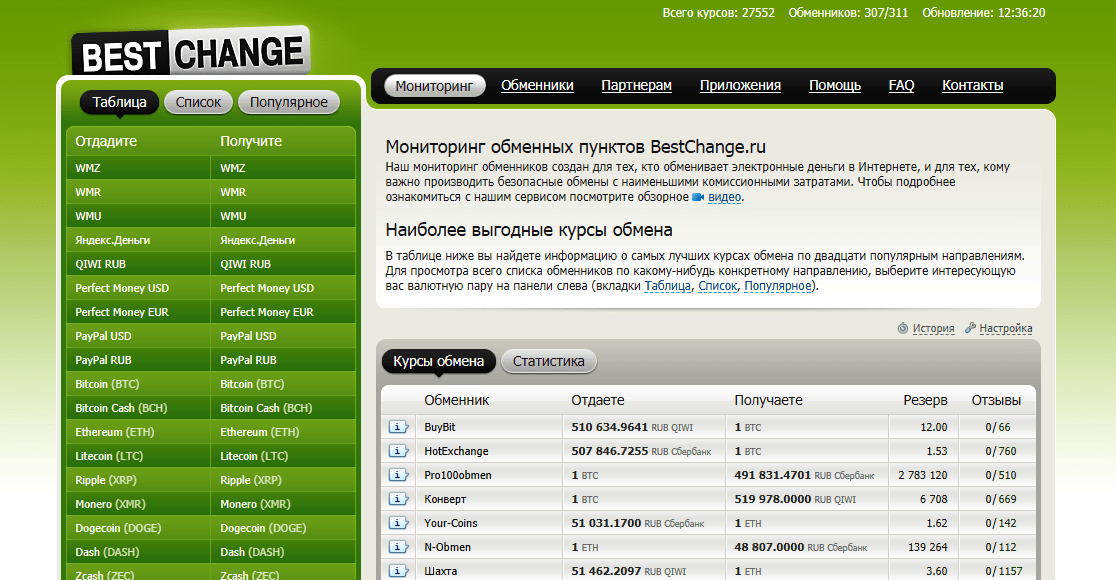Viewport: 1116px width, 580px height.
Task: Go to the FAQ menu item
Action: (x=901, y=86)
